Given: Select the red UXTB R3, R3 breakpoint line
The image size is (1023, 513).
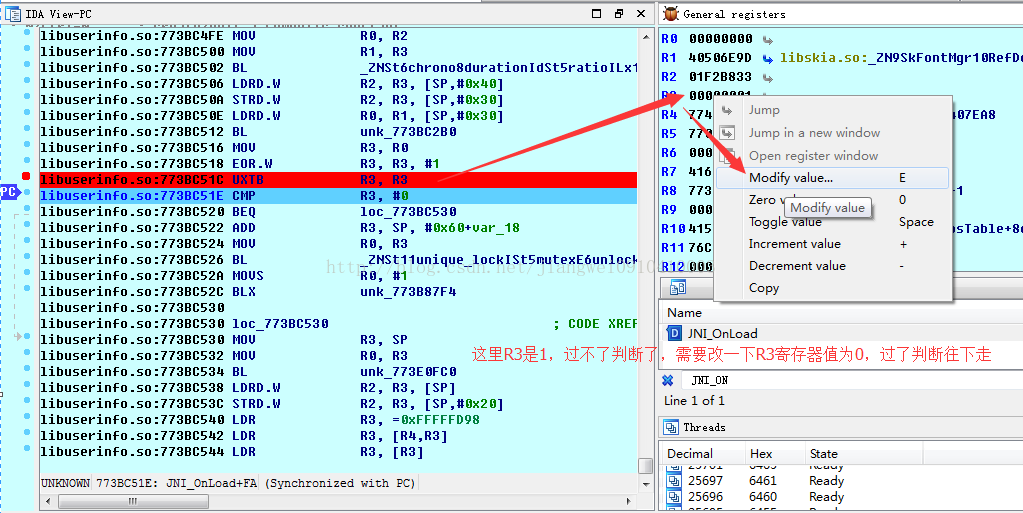Looking at the screenshot, I should tap(338, 179).
